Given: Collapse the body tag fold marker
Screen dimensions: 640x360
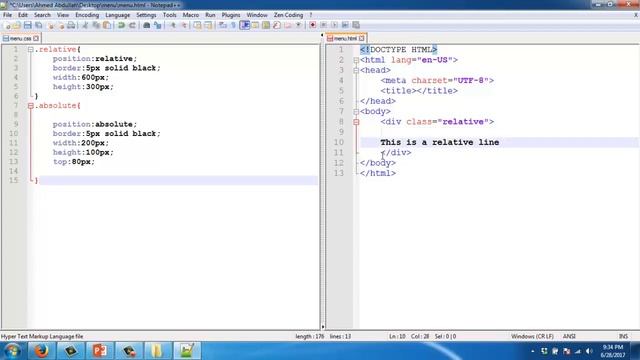Looking at the screenshot, I should [356, 111].
